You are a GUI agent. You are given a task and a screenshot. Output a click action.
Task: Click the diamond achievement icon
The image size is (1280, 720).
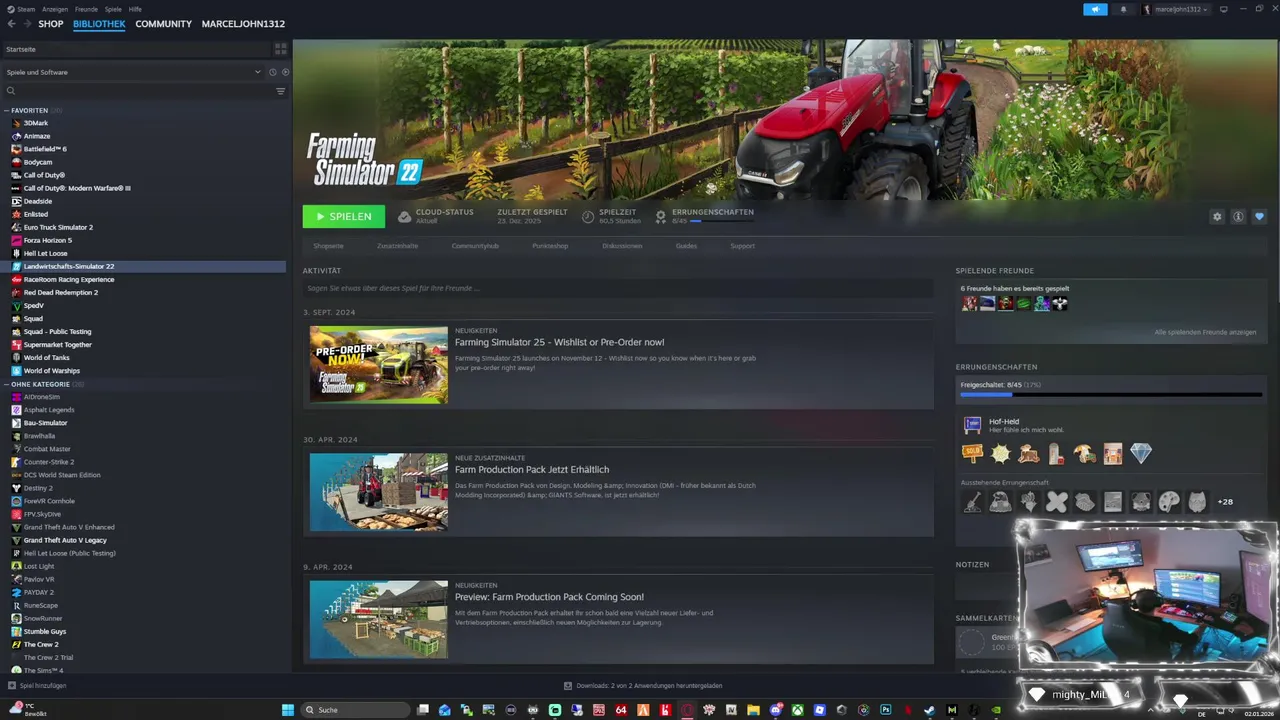click(1141, 454)
